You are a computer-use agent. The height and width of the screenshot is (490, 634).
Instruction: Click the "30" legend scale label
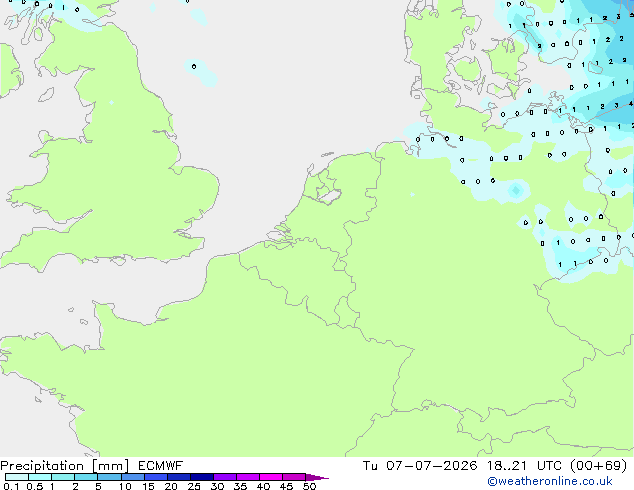pyautogui.click(x=217, y=486)
